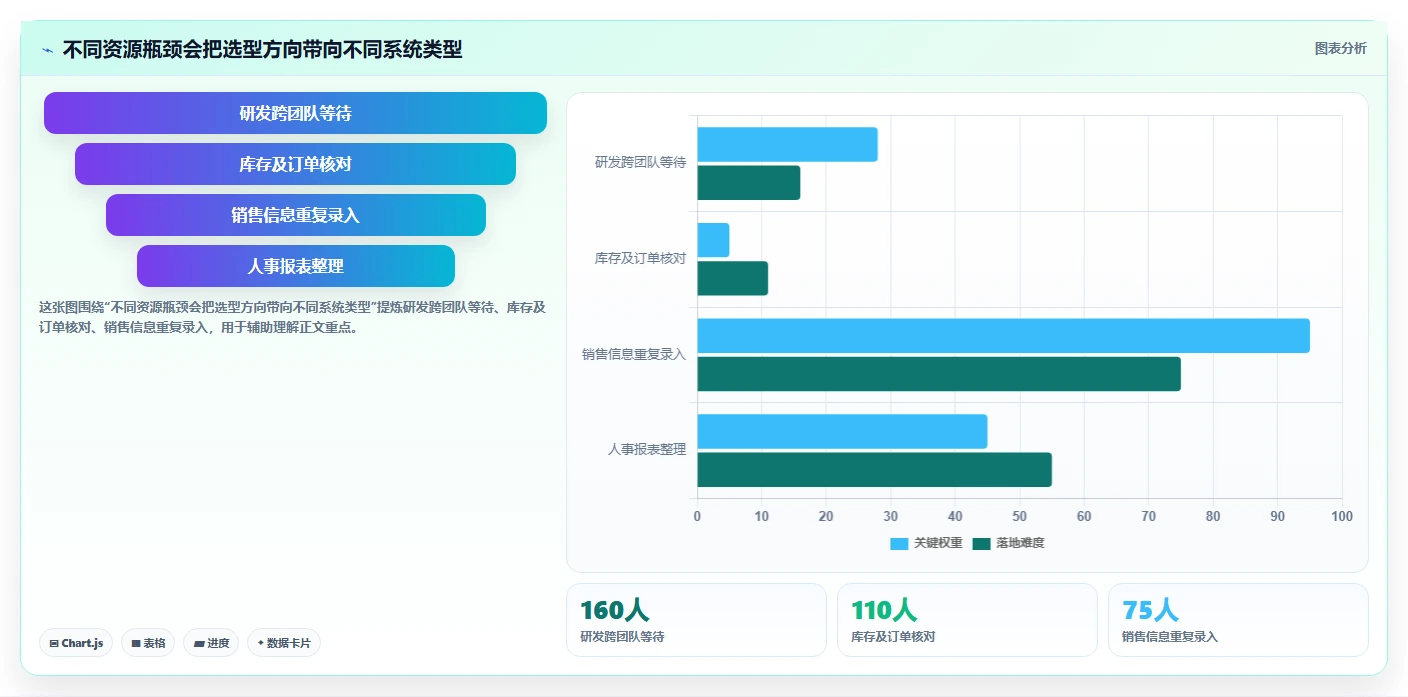Click the 75人 data card
Screen dimensions: 1408x697
tap(1238, 620)
